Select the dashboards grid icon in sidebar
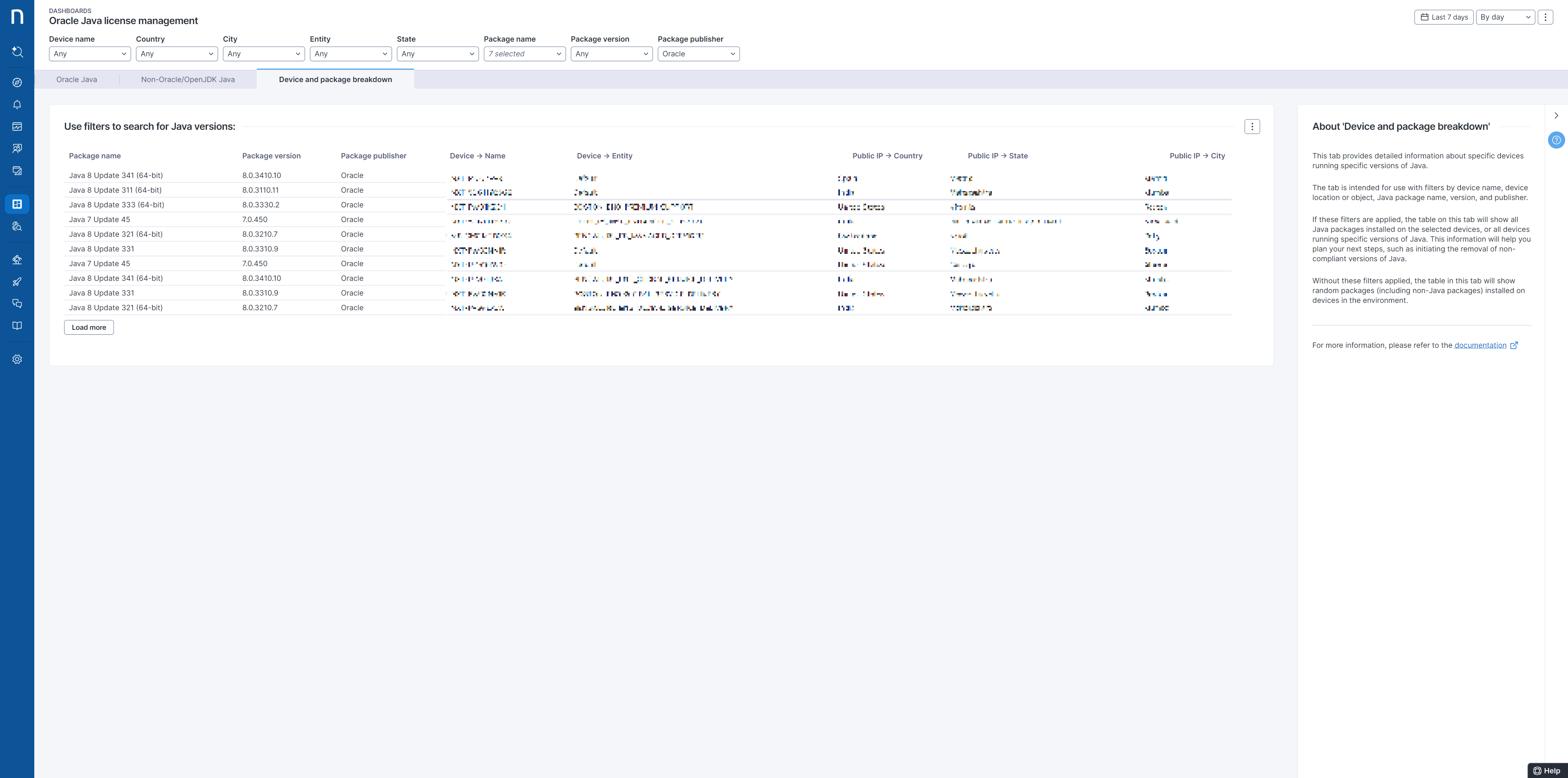 17,204
